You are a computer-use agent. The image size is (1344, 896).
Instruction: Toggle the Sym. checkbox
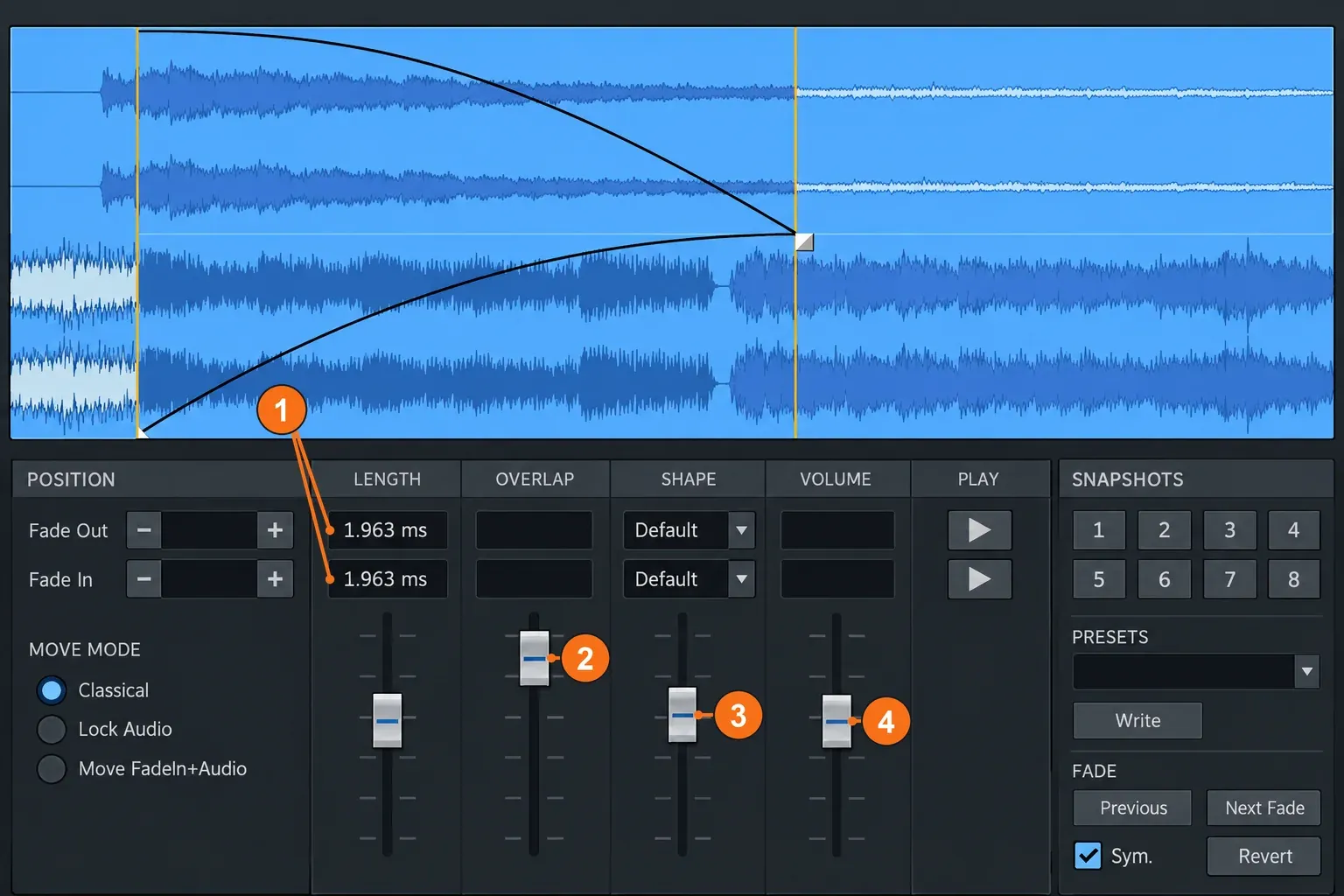coord(1088,856)
